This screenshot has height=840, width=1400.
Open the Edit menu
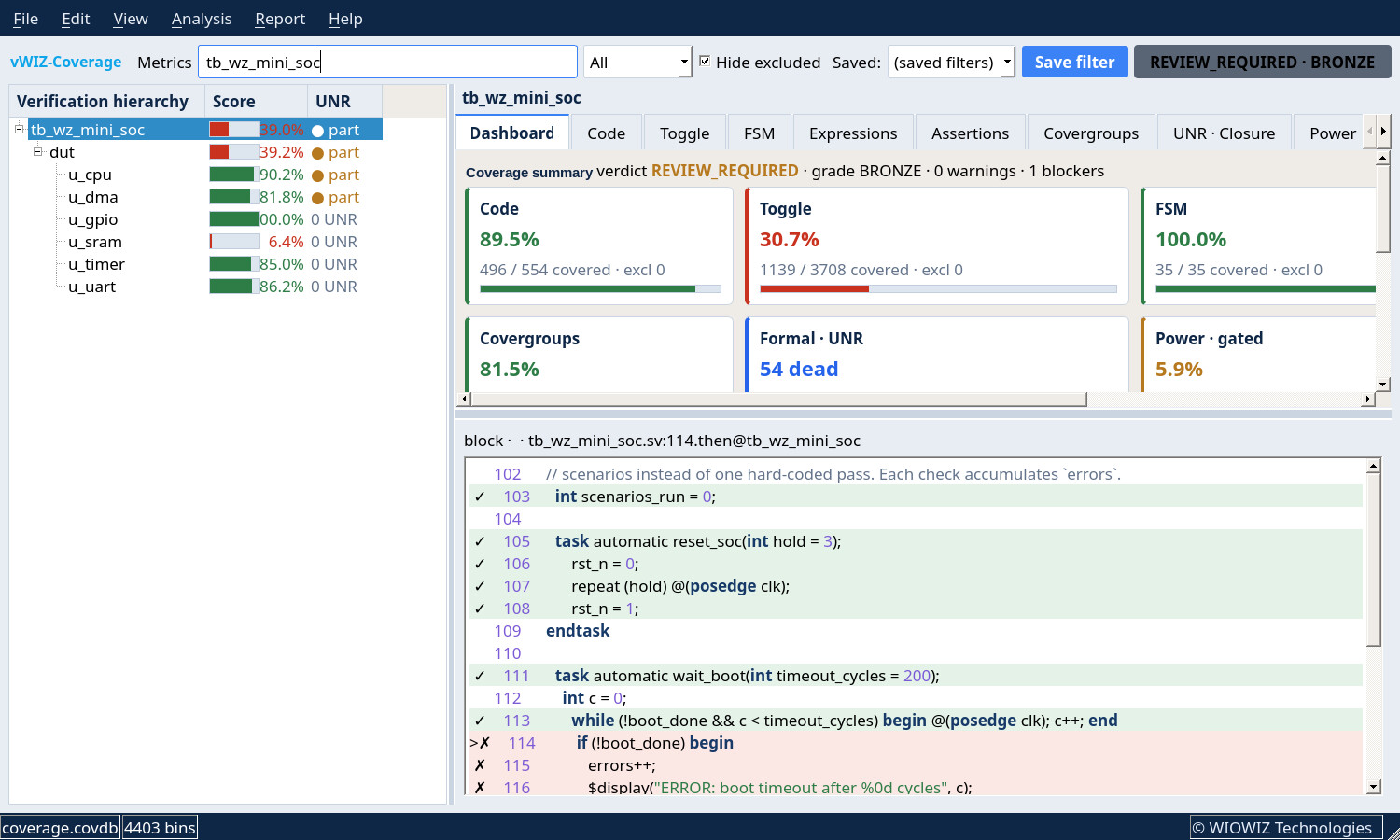coord(76,19)
